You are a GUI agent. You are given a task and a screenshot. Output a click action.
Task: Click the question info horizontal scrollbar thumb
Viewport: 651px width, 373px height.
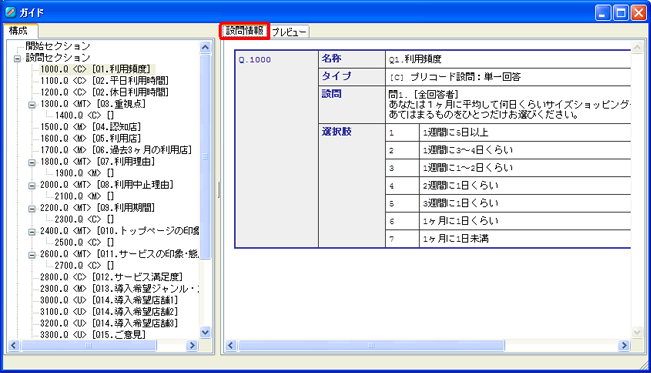(x=371, y=345)
